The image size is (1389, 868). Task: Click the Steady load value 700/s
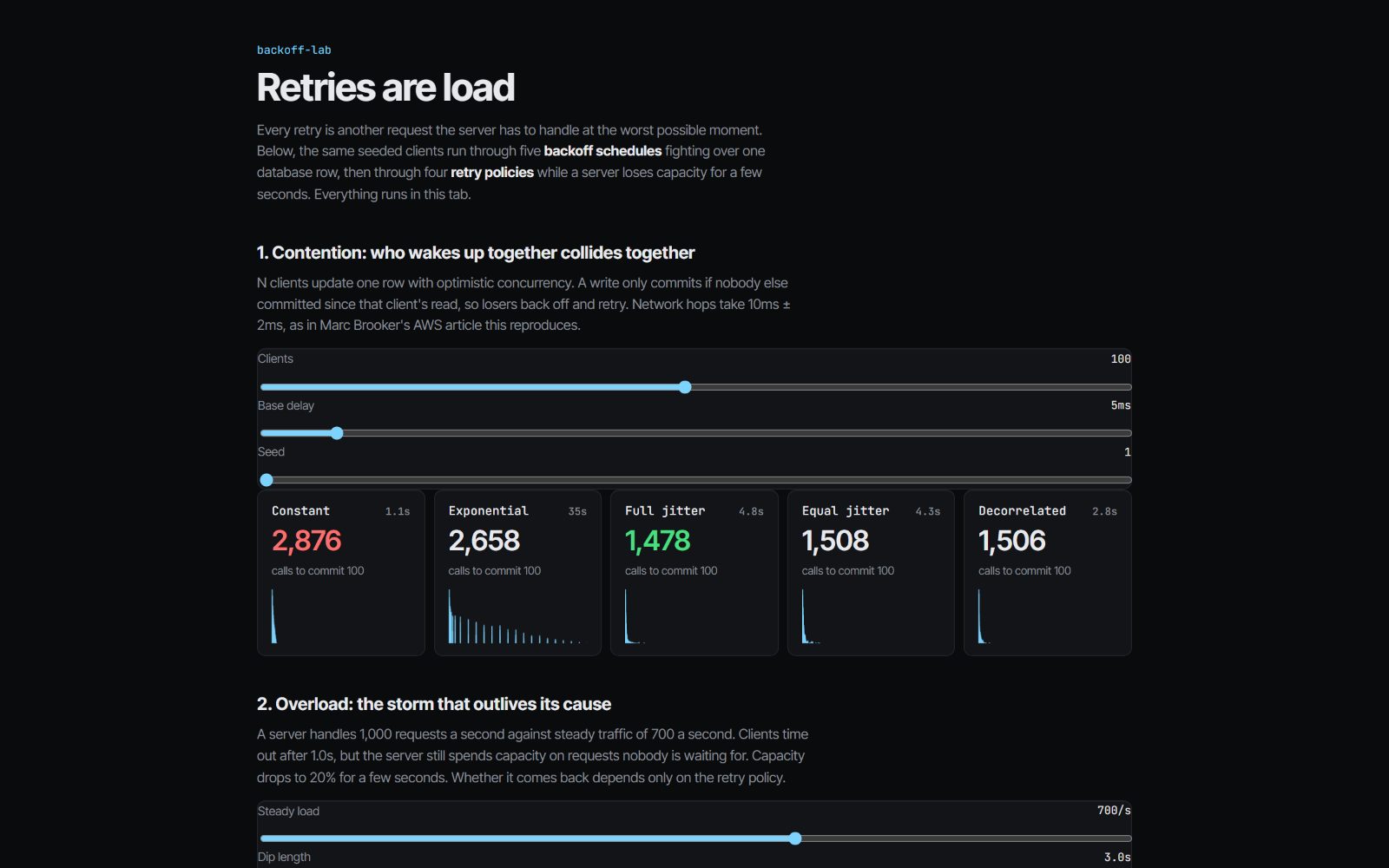(1114, 811)
